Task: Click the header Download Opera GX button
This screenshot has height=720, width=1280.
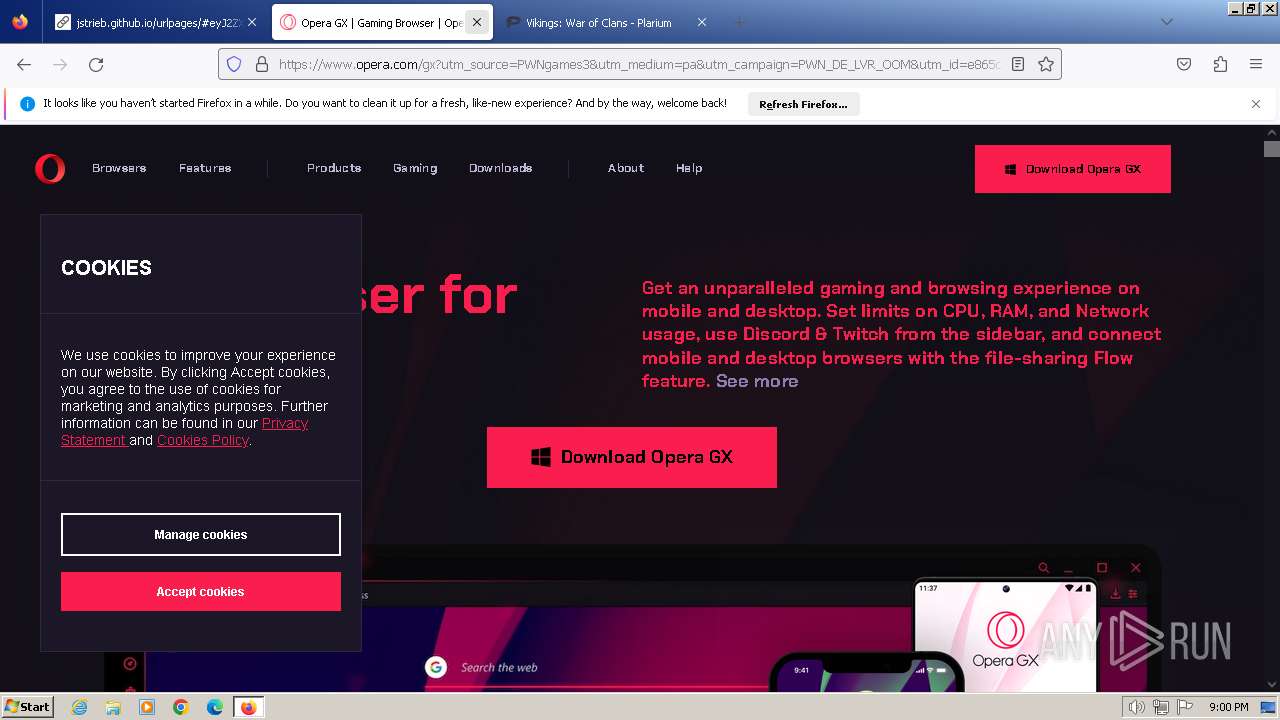Action: [x=1073, y=169]
